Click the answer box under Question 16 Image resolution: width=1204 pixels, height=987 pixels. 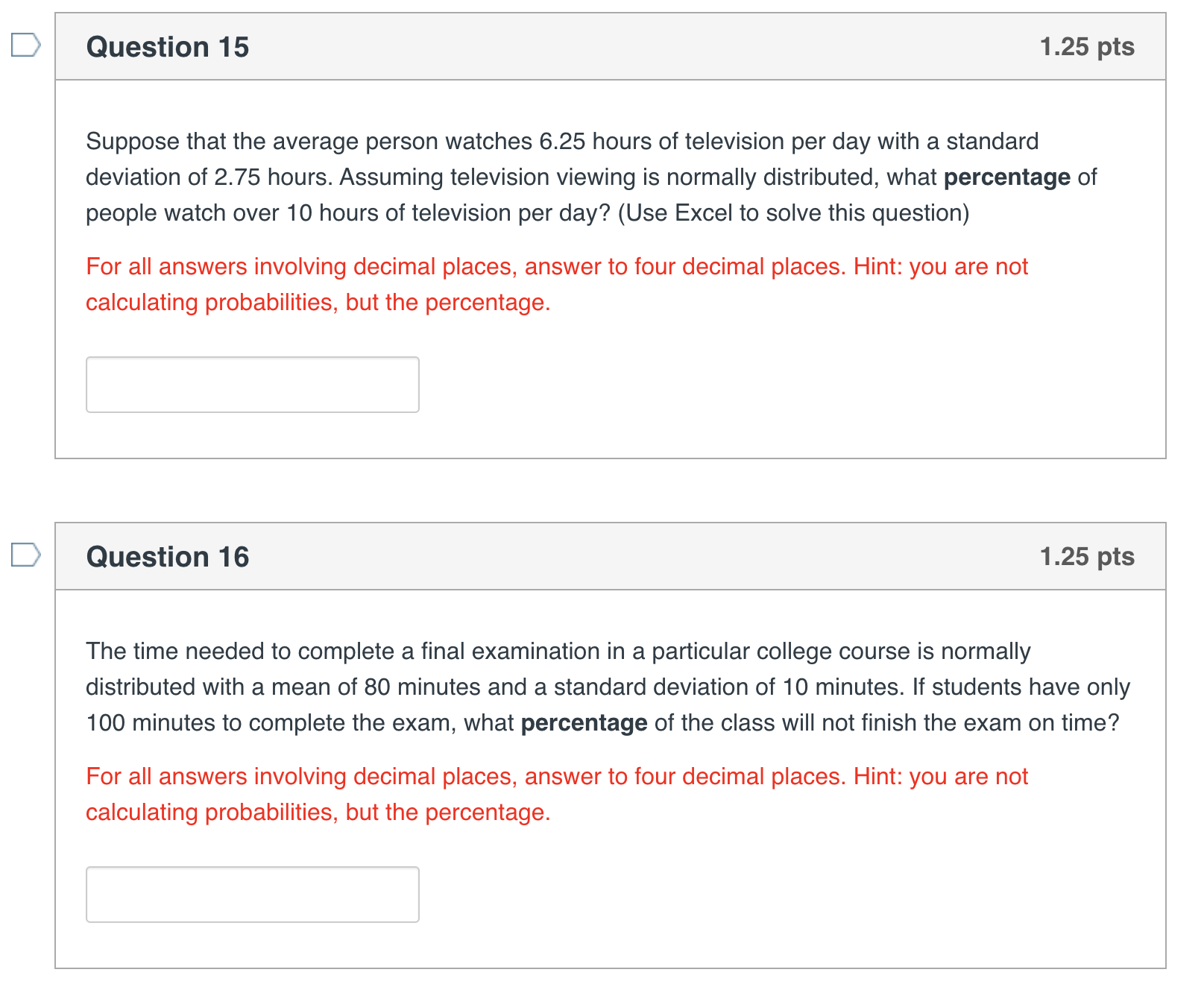(253, 894)
